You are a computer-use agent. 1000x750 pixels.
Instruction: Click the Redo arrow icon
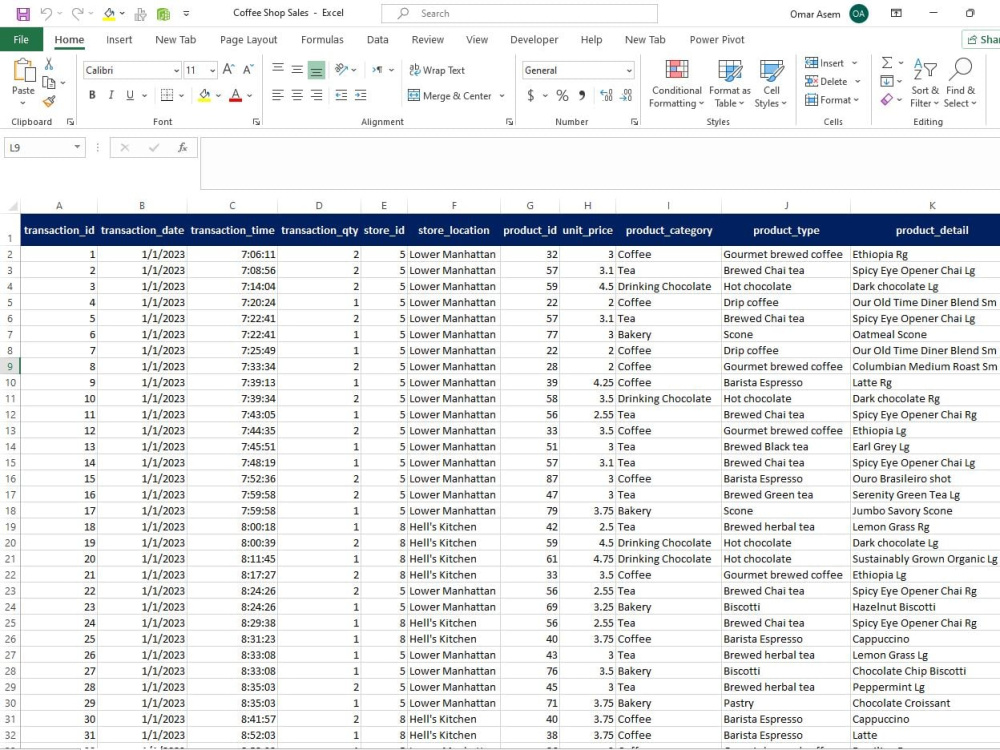point(77,13)
